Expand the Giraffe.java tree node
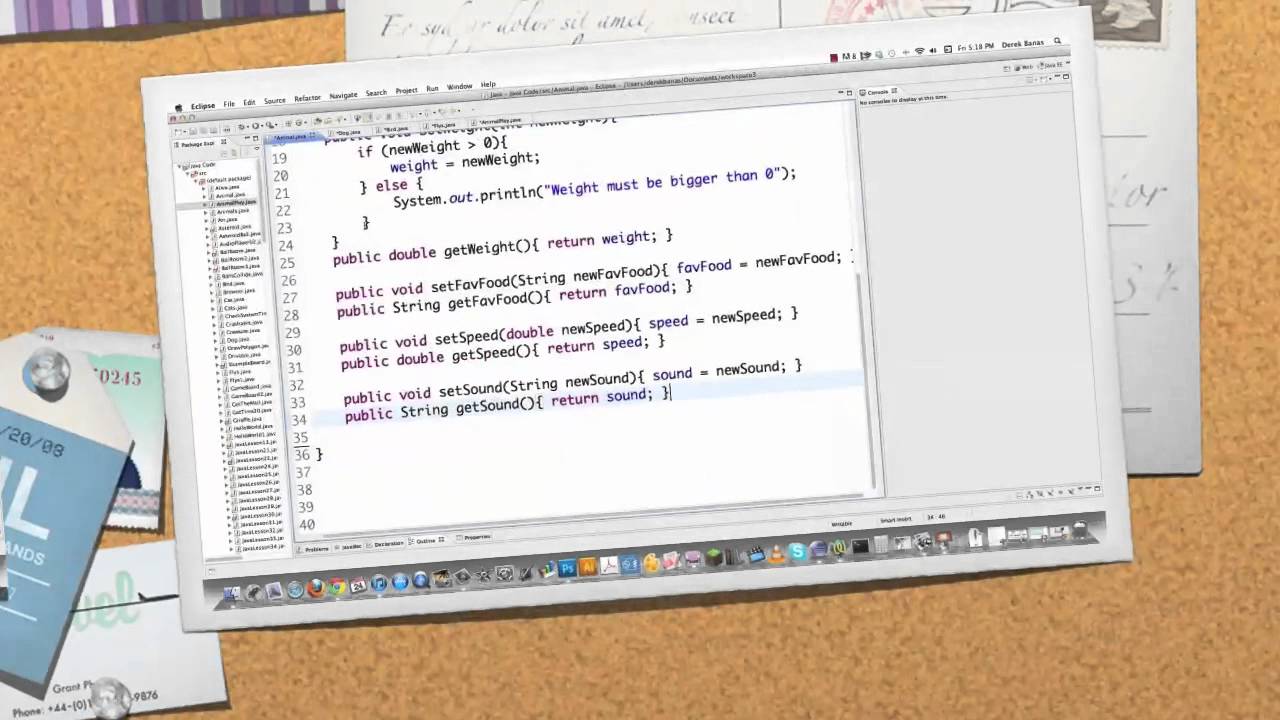Image resolution: width=1280 pixels, height=720 pixels. pyautogui.click(x=221, y=421)
